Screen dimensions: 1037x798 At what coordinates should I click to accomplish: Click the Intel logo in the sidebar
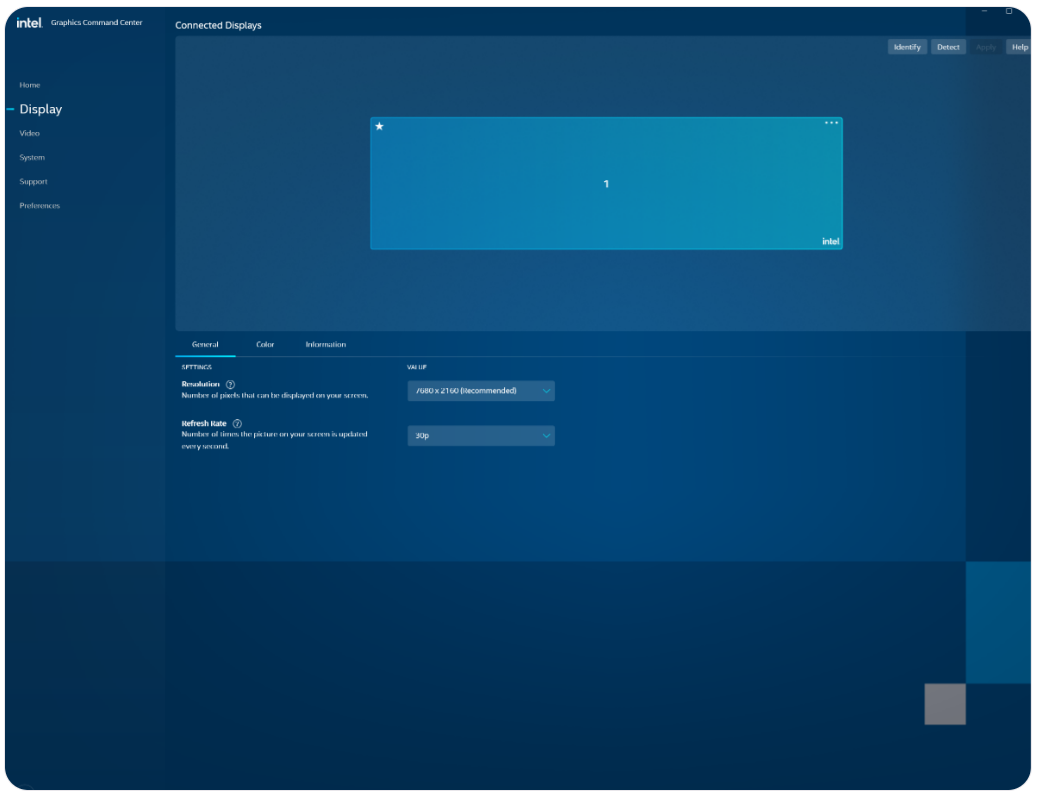tap(28, 23)
